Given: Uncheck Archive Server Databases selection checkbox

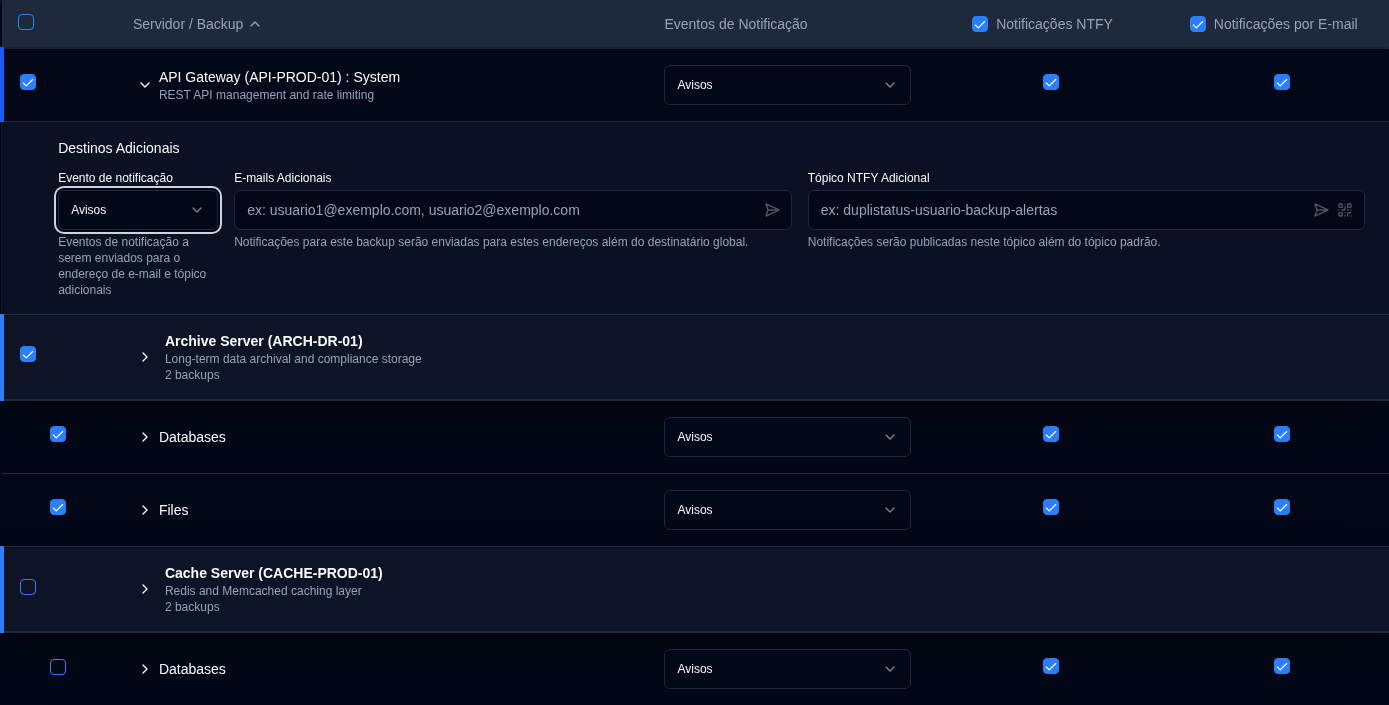Looking at the screenshot, I should click(58, 434).
